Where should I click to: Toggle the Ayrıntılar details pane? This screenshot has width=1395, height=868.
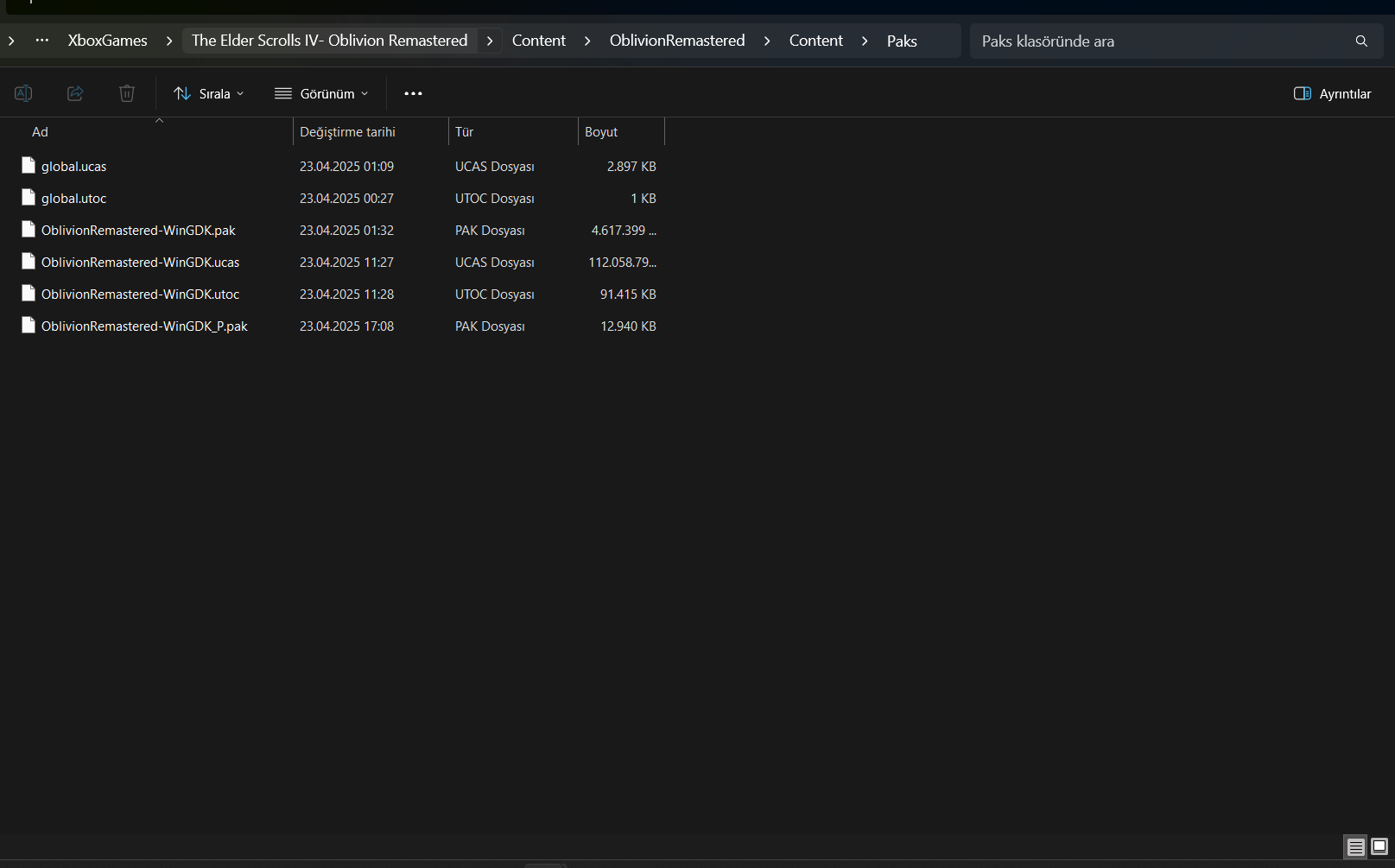coord(1333,93)
